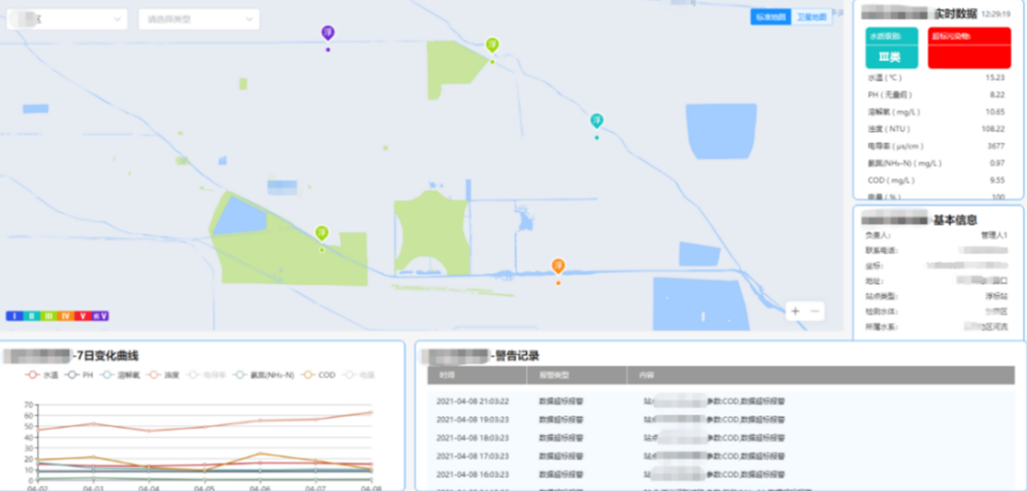Select the orange station marker on map
1027x491 pixels.
pos(558,266)
